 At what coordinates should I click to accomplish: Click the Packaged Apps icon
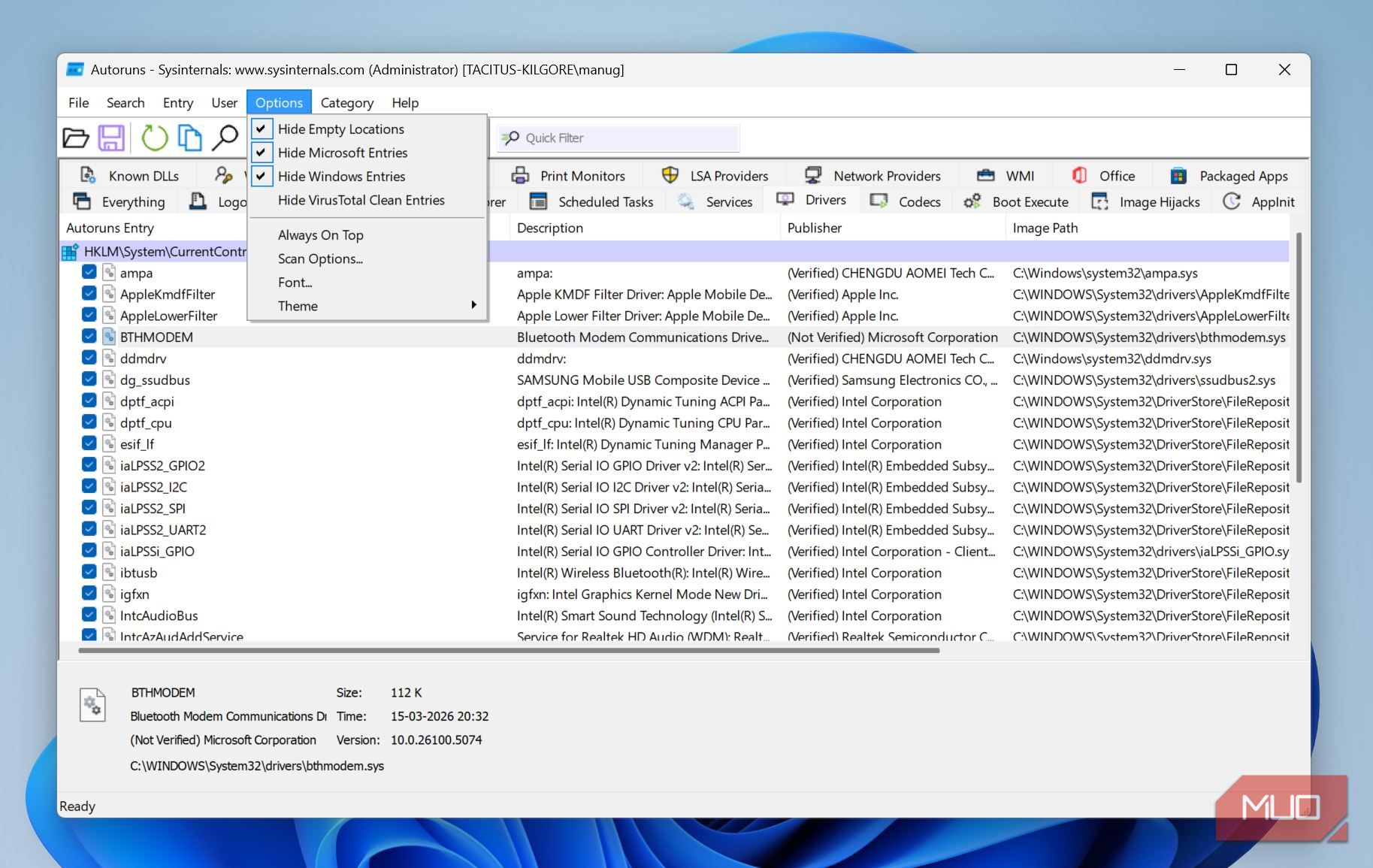[1178, 176]
